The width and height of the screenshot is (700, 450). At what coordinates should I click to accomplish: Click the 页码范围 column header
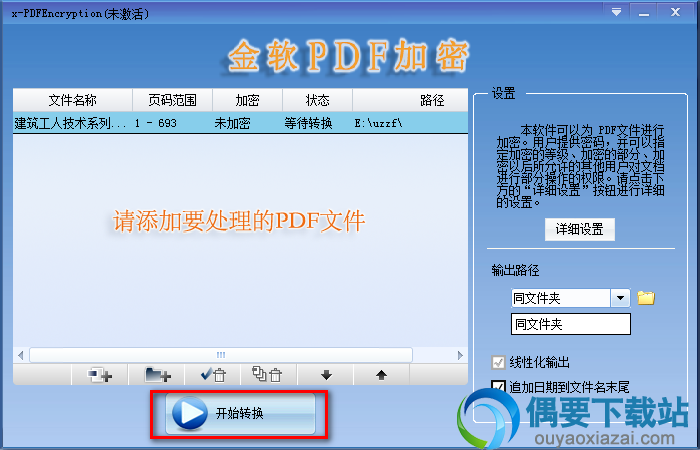click(x=172, y=100)
